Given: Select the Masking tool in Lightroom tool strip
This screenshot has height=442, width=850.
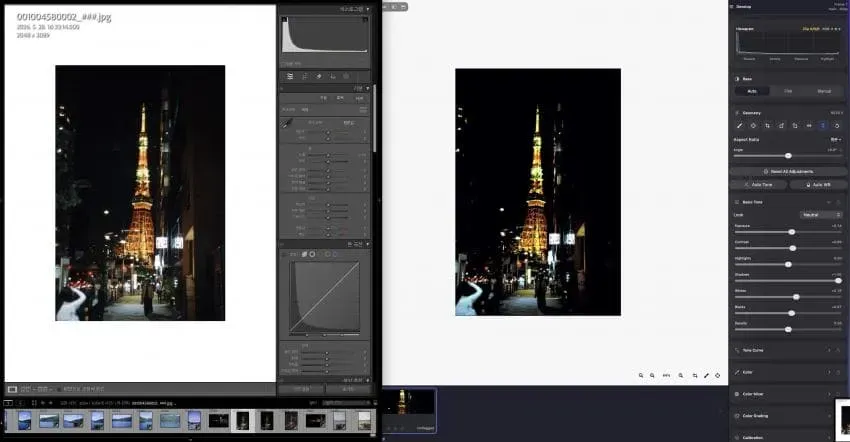Looking at the screenshot, I should click(x=346, y=76).
